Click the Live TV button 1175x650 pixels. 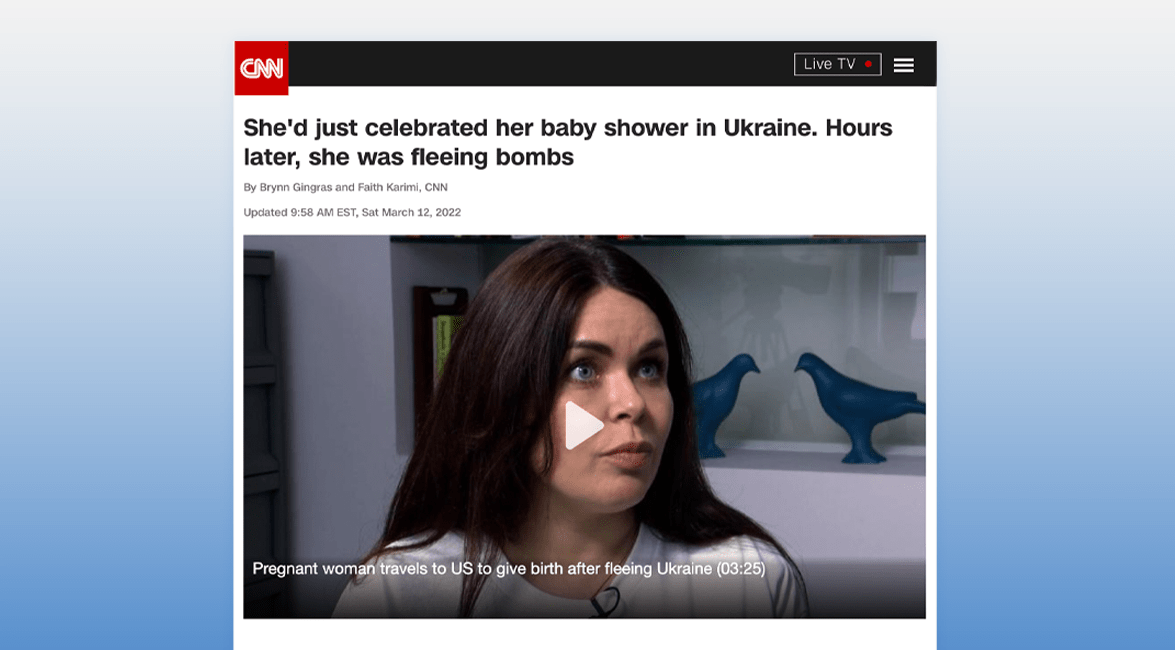tap(837, 64)
